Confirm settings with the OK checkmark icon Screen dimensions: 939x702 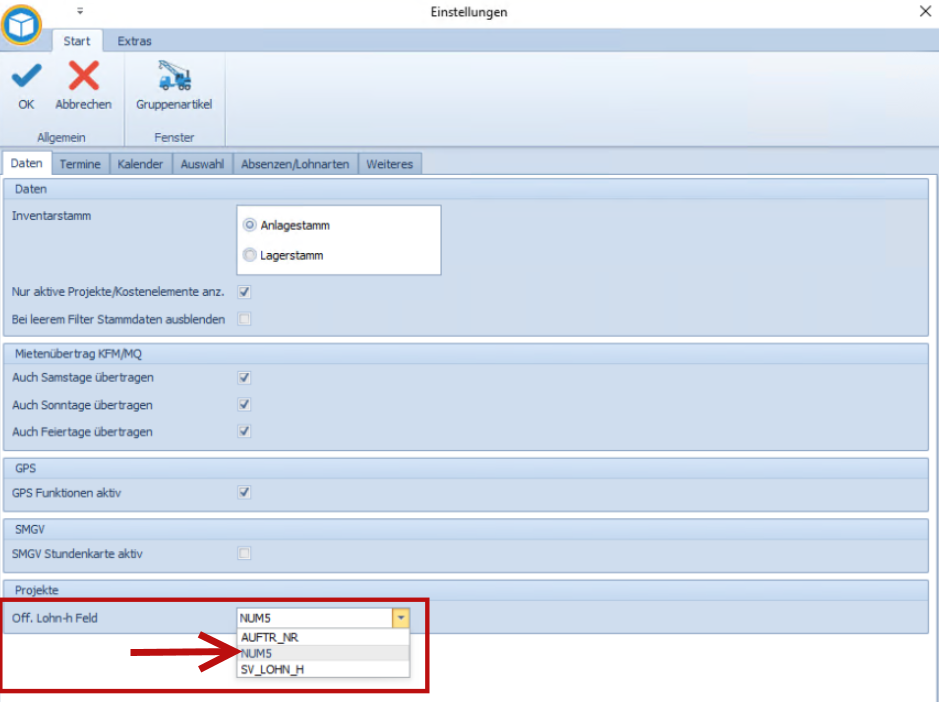[26, 76]
